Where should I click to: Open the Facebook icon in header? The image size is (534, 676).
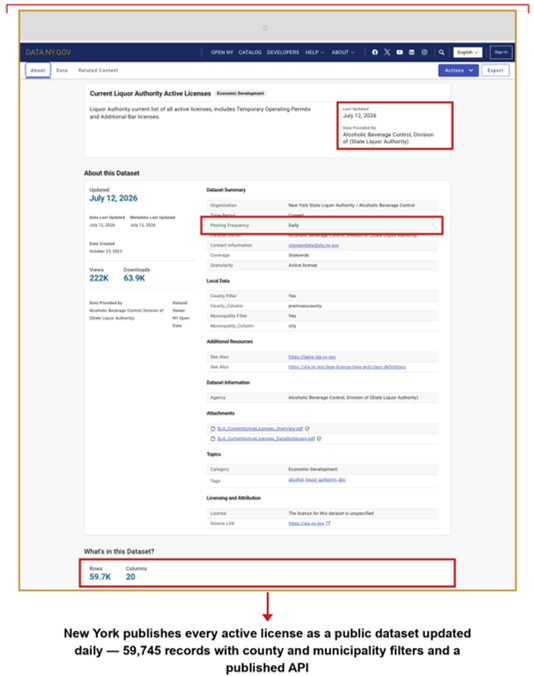pyautogui.click(x=375, y=52)
